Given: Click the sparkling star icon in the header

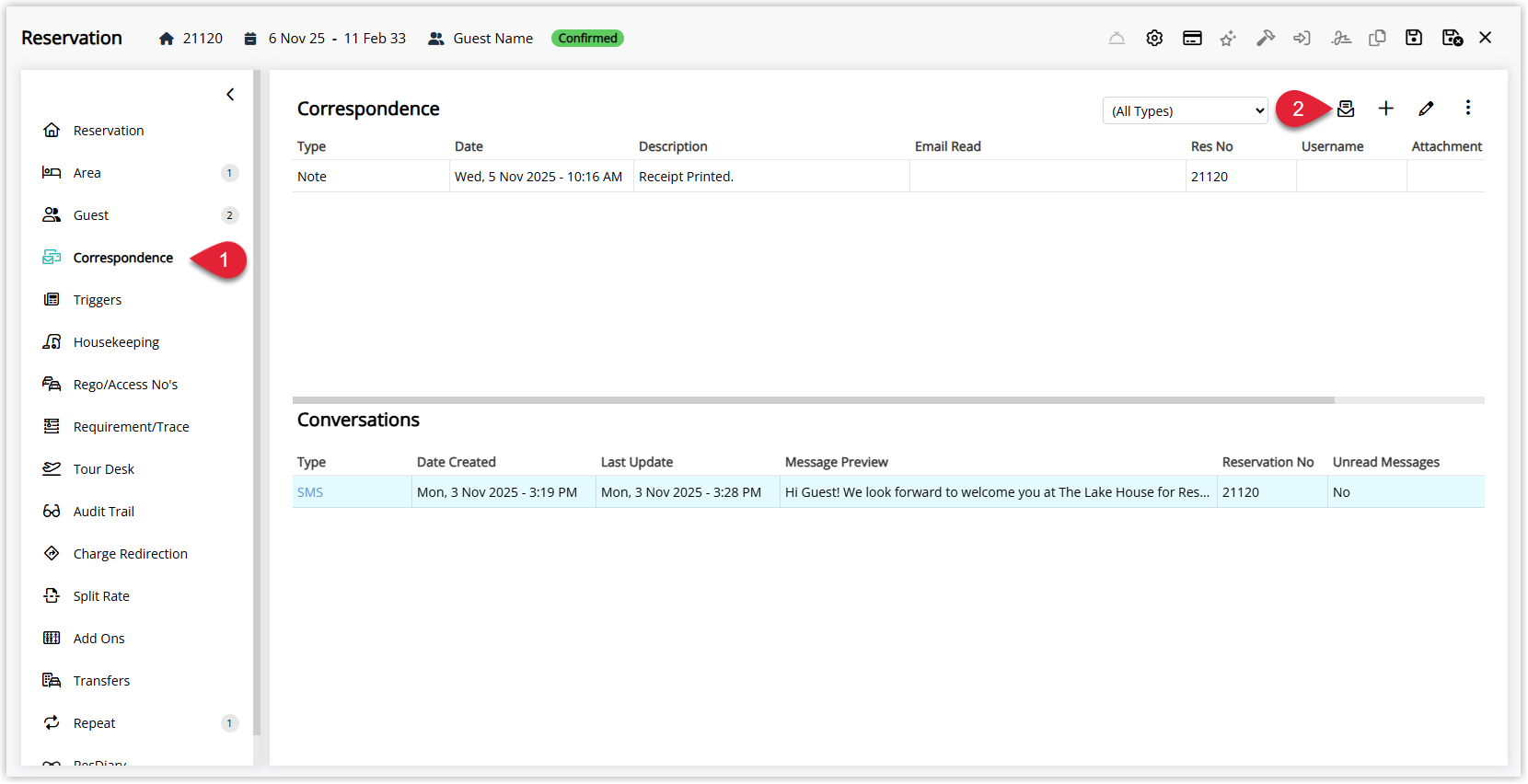Looking at the screenshot, I should click(1228, 38).
